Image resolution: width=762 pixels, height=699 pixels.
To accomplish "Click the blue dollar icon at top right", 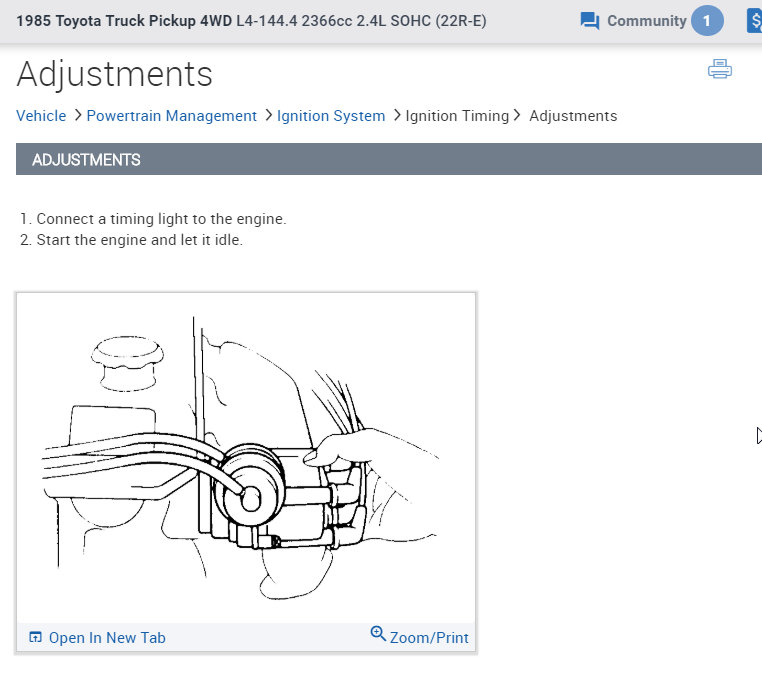I will coord(755,21).
